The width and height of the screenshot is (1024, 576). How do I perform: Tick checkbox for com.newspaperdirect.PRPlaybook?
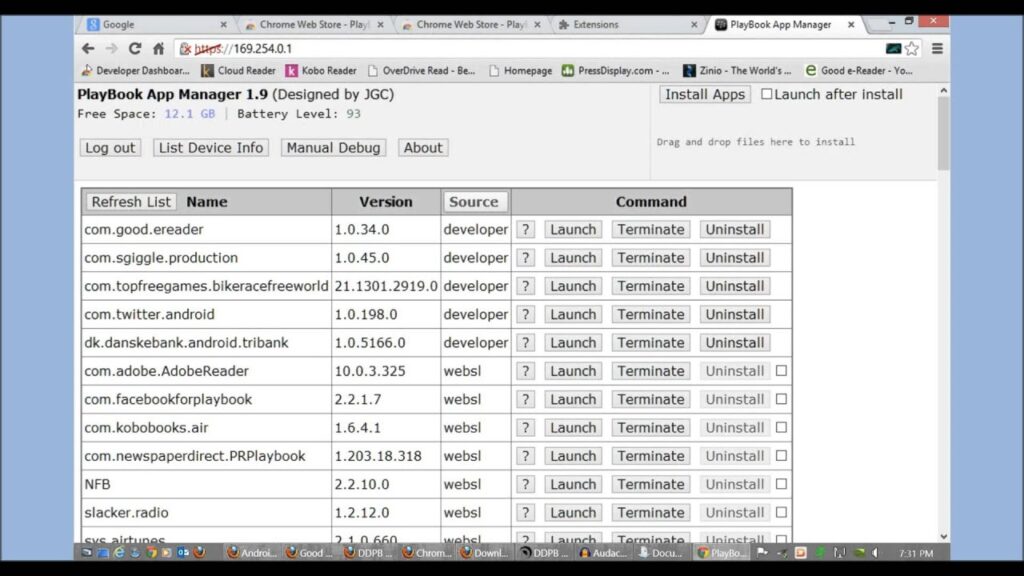coord(781,456)
